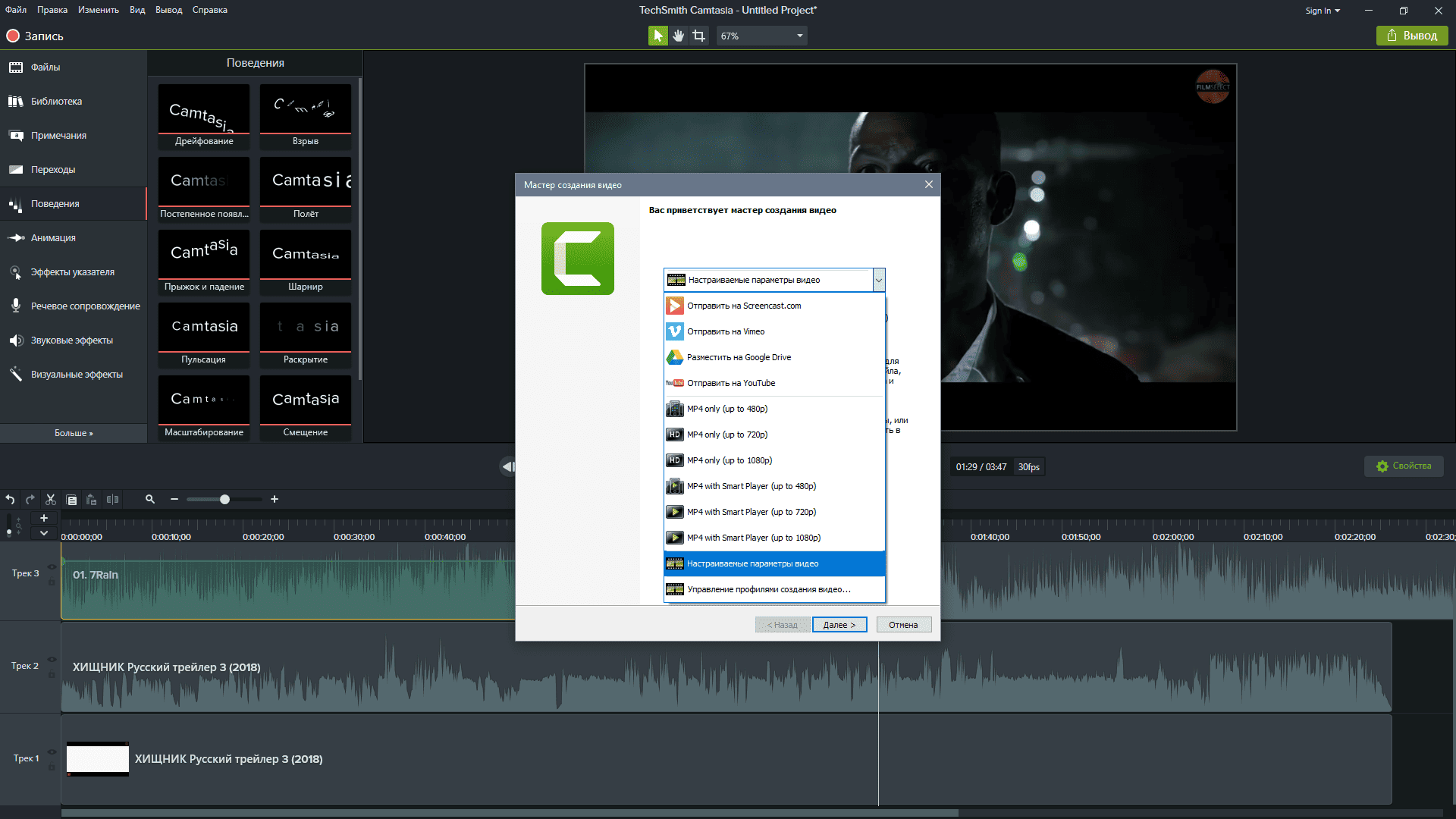Toggle visibility eye of Трек 1

pos(52,752)
